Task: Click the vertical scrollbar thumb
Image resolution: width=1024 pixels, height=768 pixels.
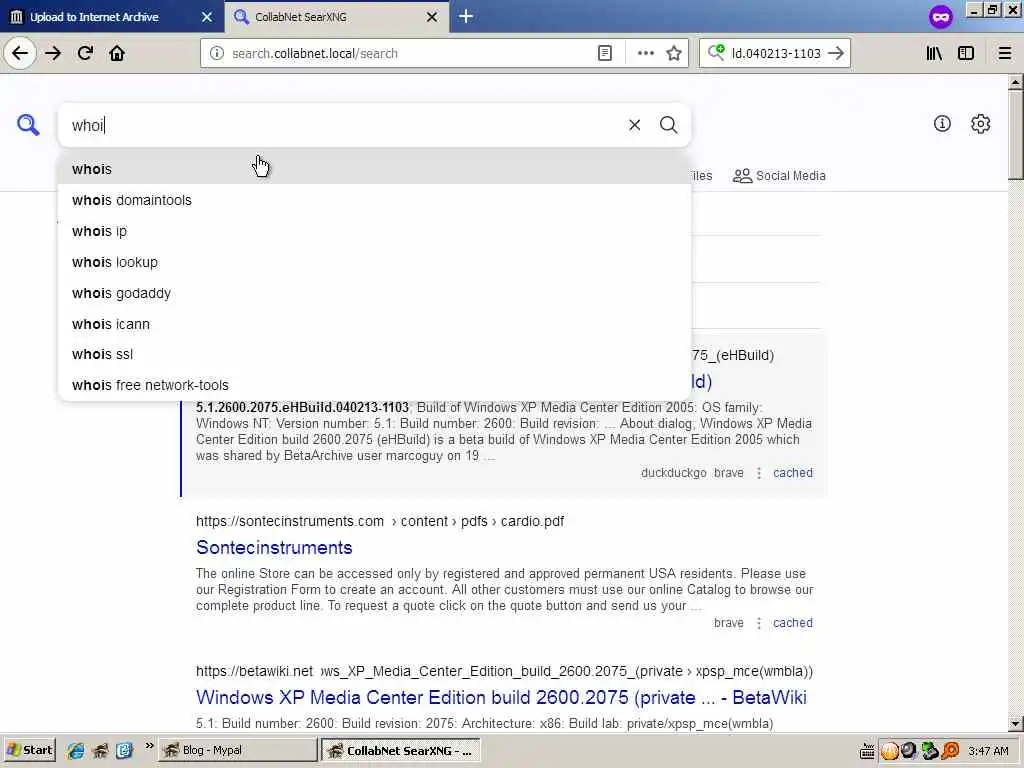Action: (x=1016, y=134)
